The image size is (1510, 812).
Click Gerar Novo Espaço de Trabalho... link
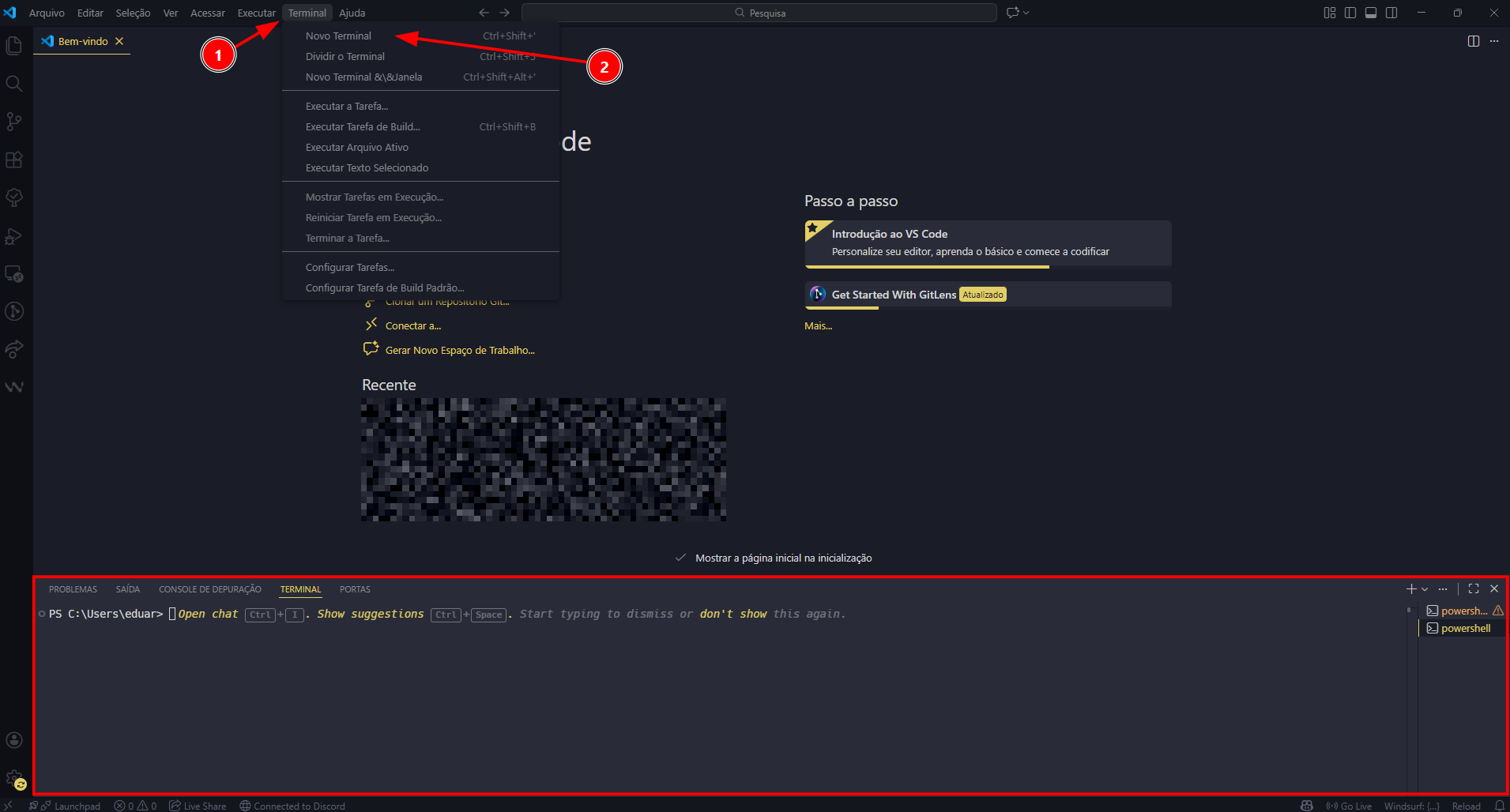(460, 350)
